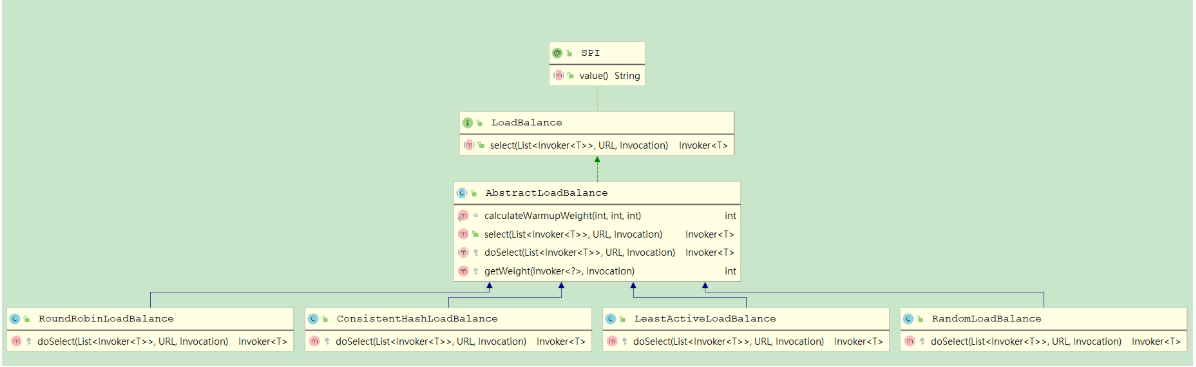The width and height of the screenshot is (1196, 367).
Task: Click the SPI annotation type icon
Action: coord(558,53)
